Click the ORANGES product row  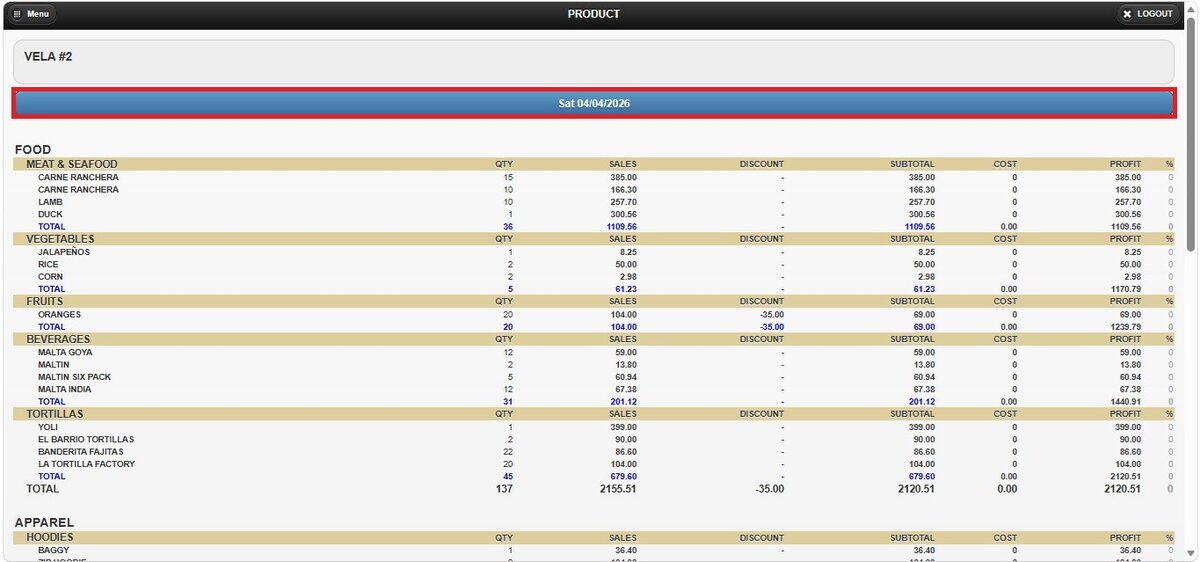tap(594, 314)
